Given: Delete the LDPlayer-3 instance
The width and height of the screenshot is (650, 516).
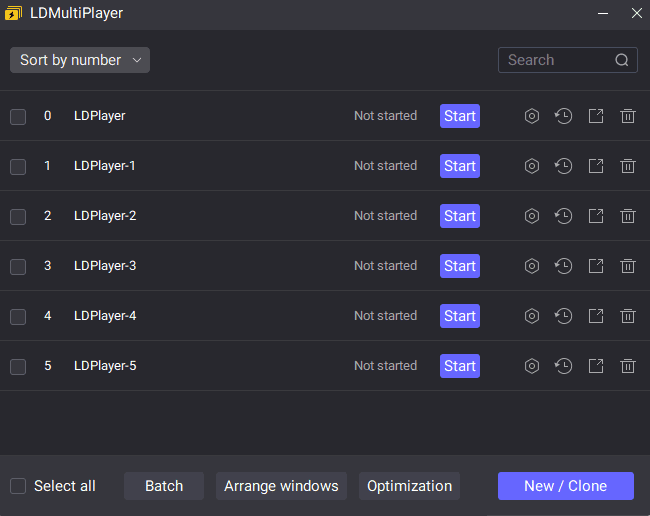Looking at the screenshot, I should point(628,266).
